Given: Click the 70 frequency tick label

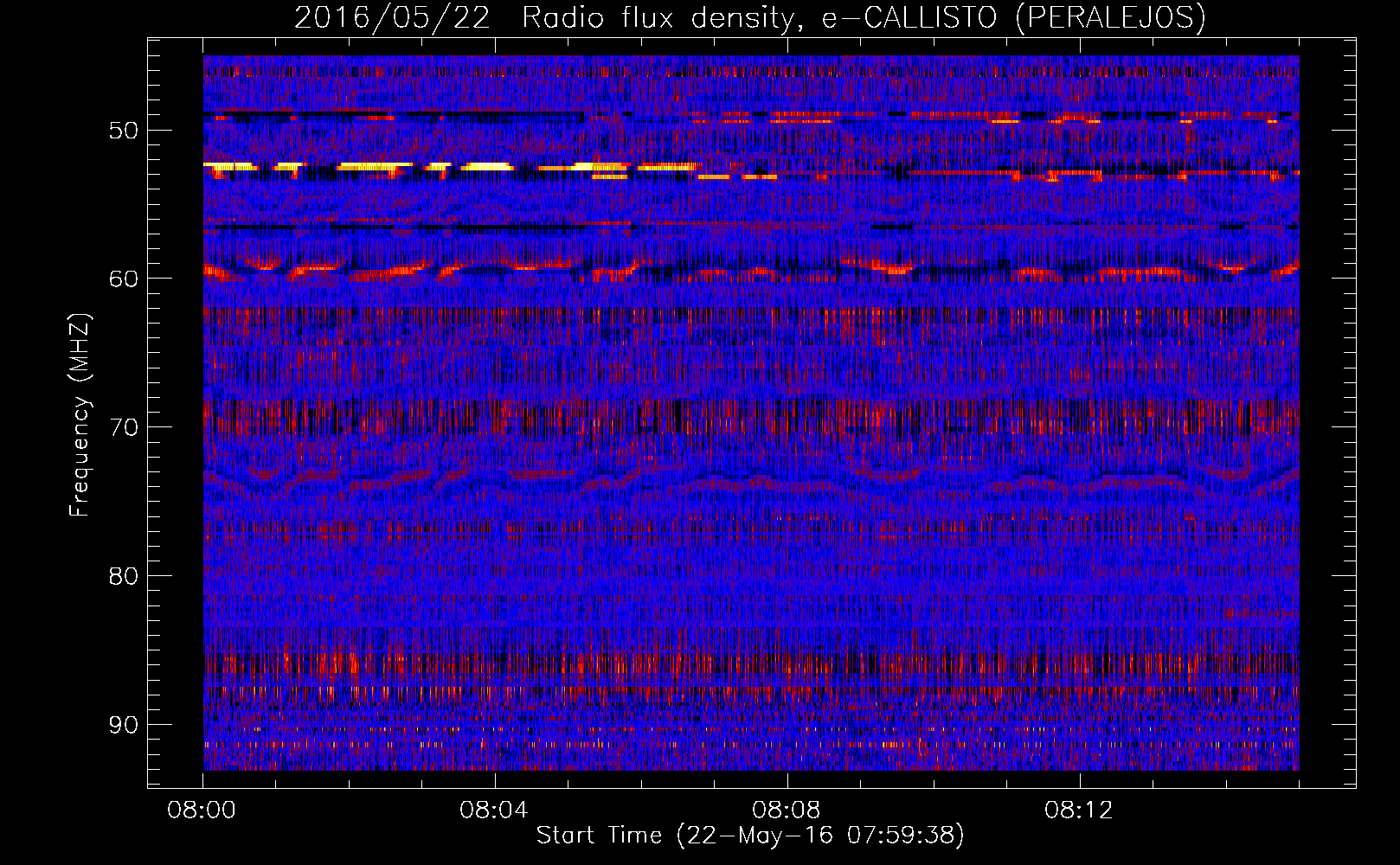Looking at the screenshot, I should point(124,427).
